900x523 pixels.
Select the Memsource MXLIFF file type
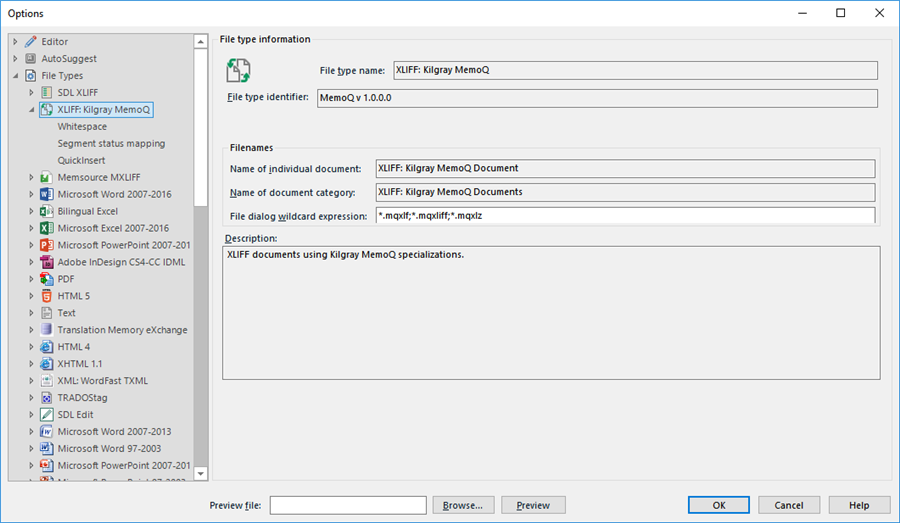99,177
